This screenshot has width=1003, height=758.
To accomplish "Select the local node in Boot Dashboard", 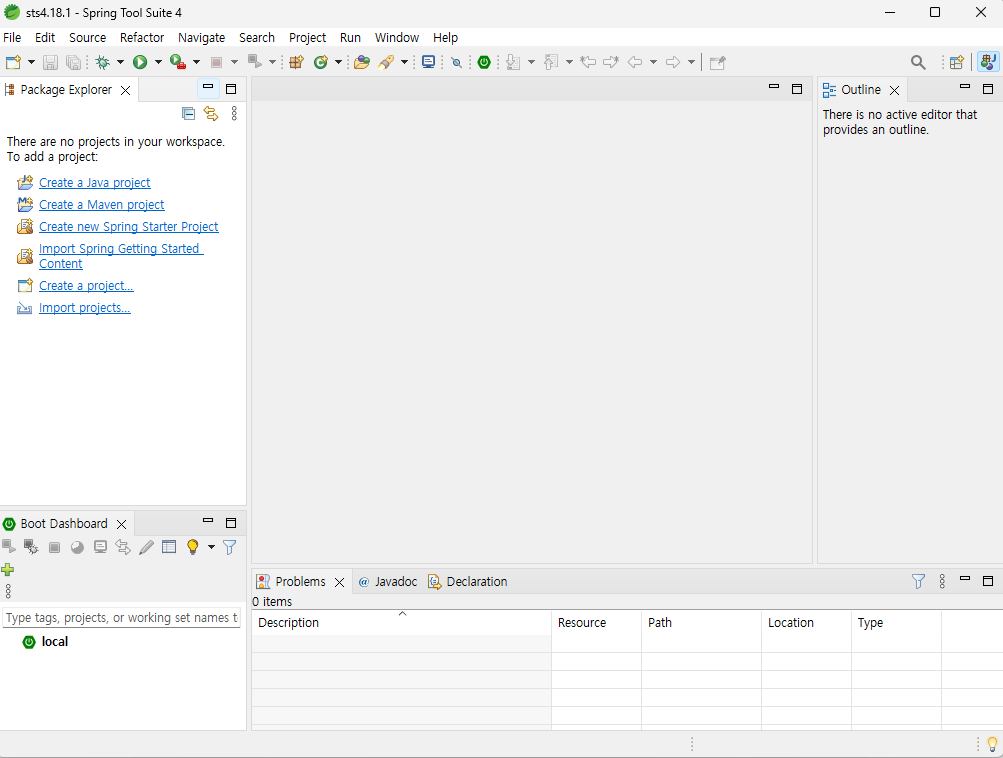I will click(x=54, y=642).
